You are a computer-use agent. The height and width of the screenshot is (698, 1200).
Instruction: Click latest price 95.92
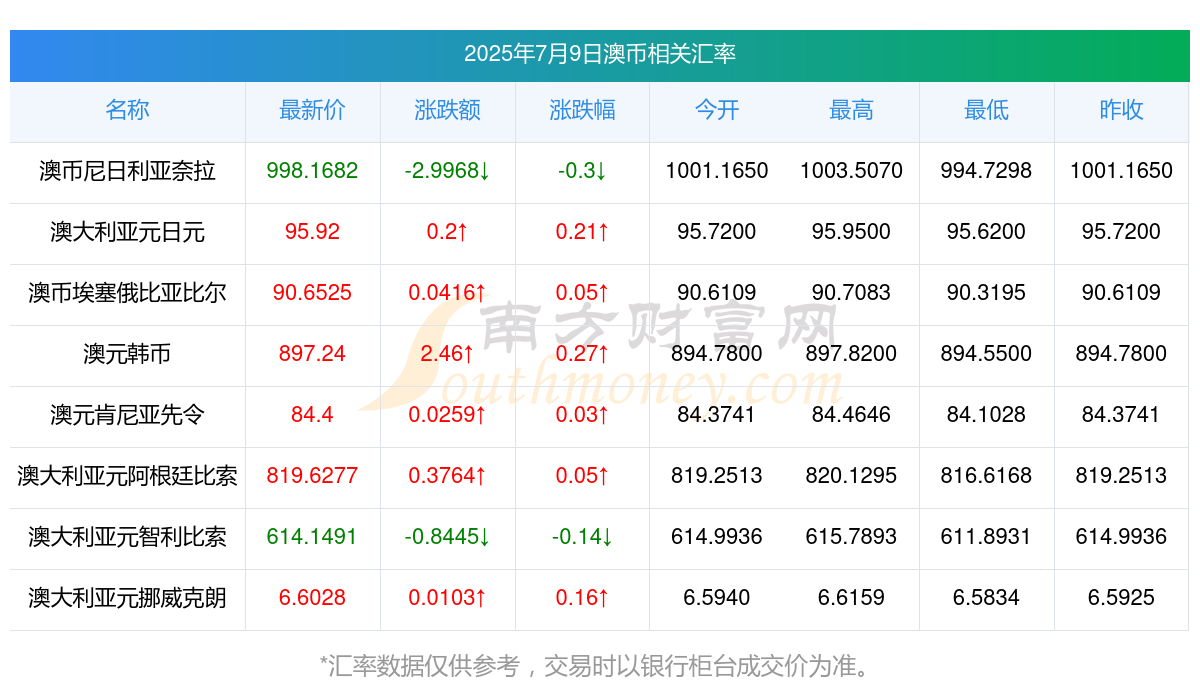[312, 232]
